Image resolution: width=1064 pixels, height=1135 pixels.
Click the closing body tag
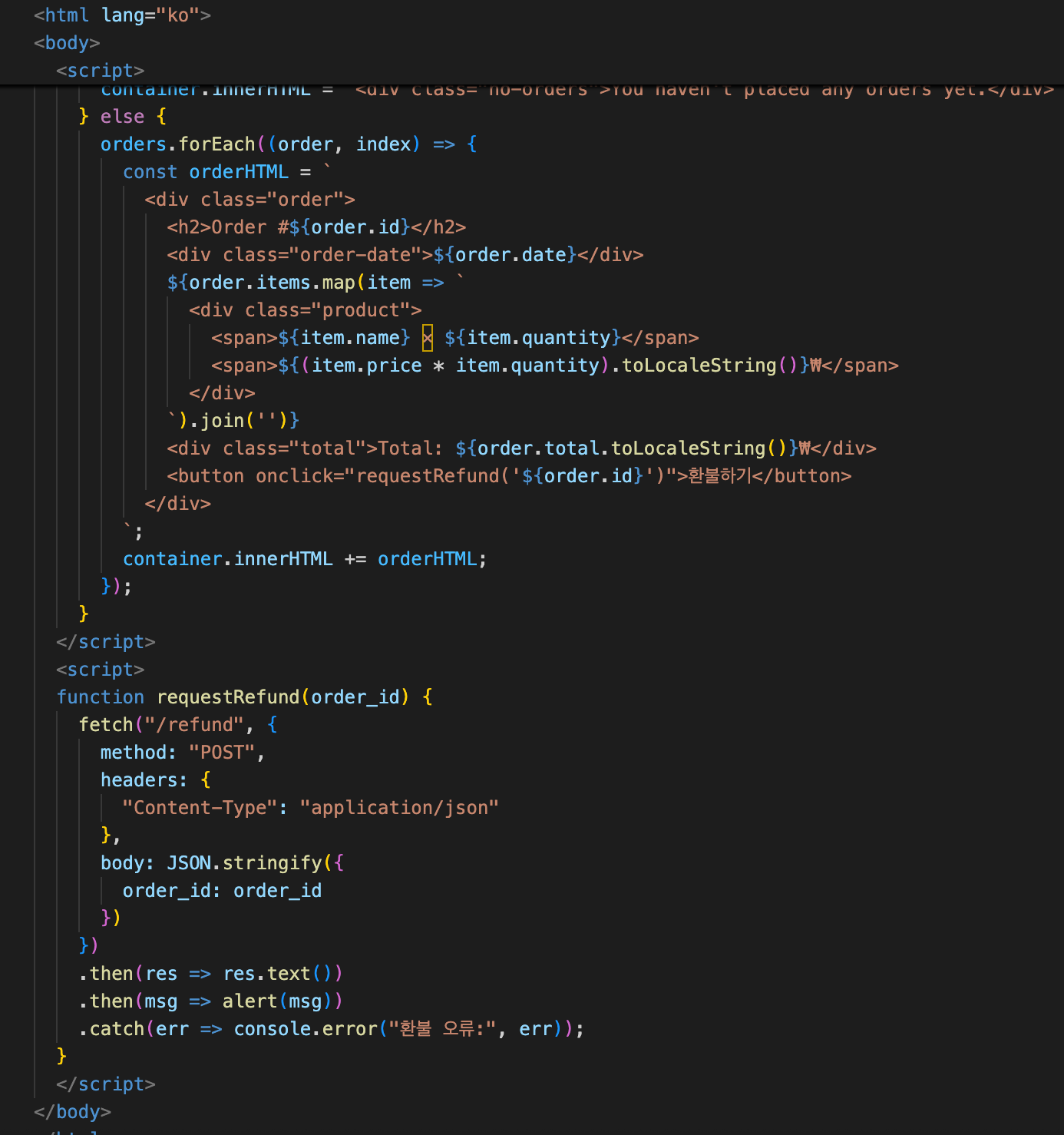tap(72, 1112)
